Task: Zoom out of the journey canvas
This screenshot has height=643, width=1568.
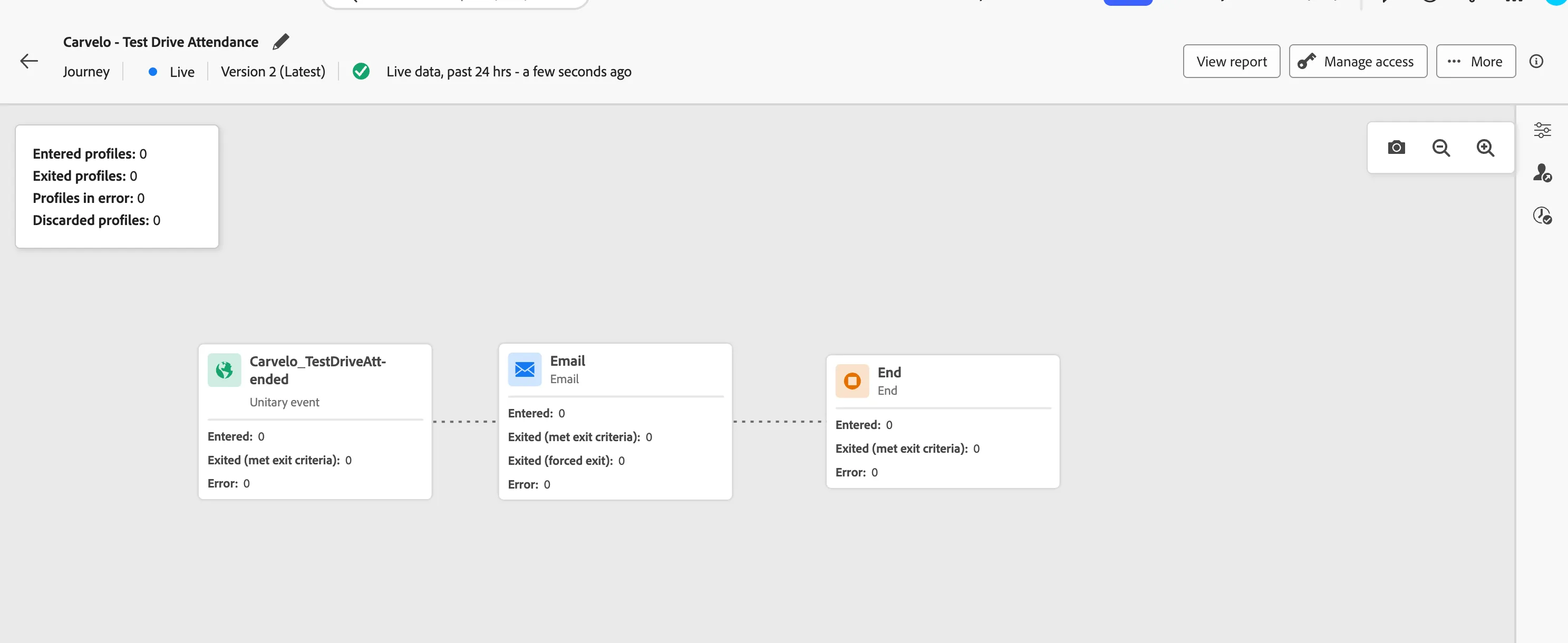Action: (x=1441, y=147)
